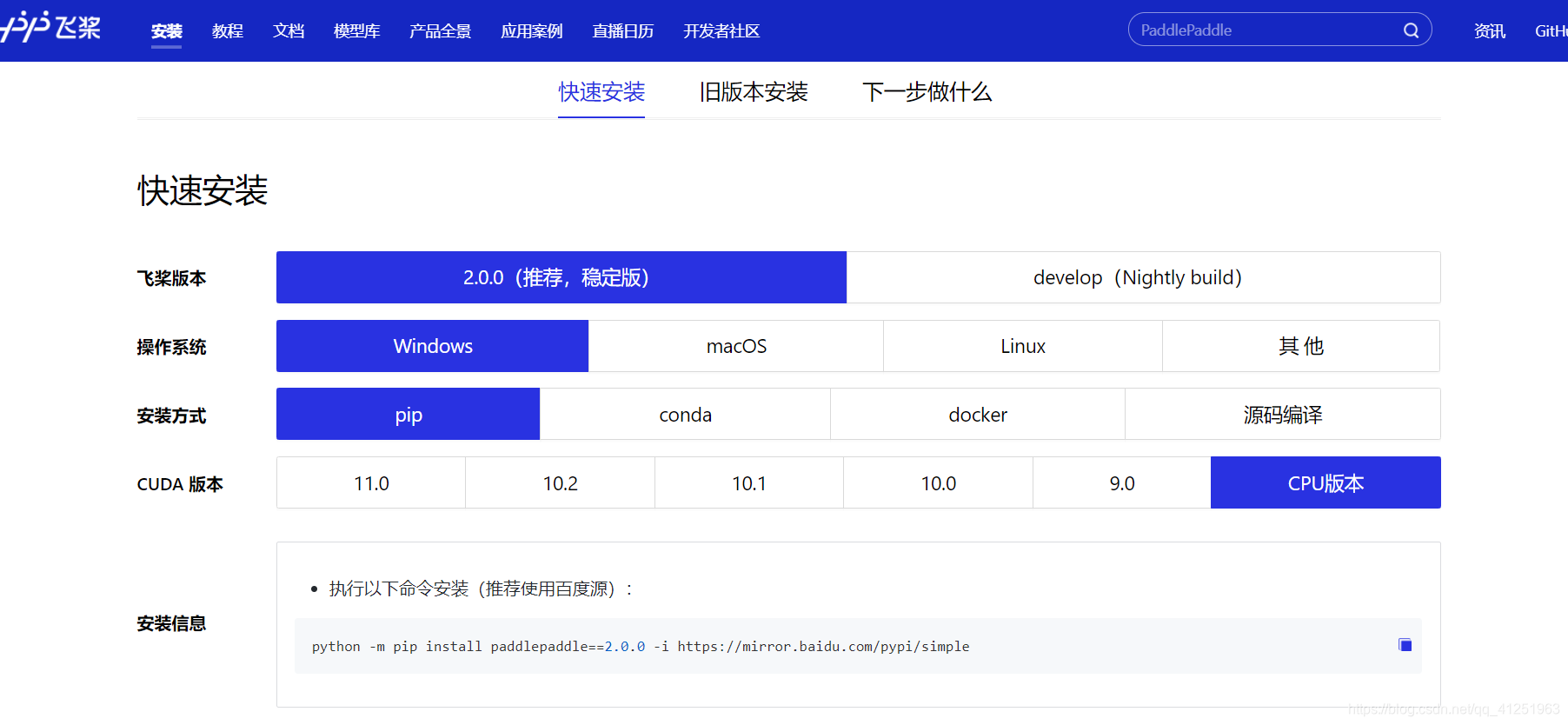Pick CUDA version 10.1
Viewport: 1568px width, 725px height.
[x=749, y=483]
